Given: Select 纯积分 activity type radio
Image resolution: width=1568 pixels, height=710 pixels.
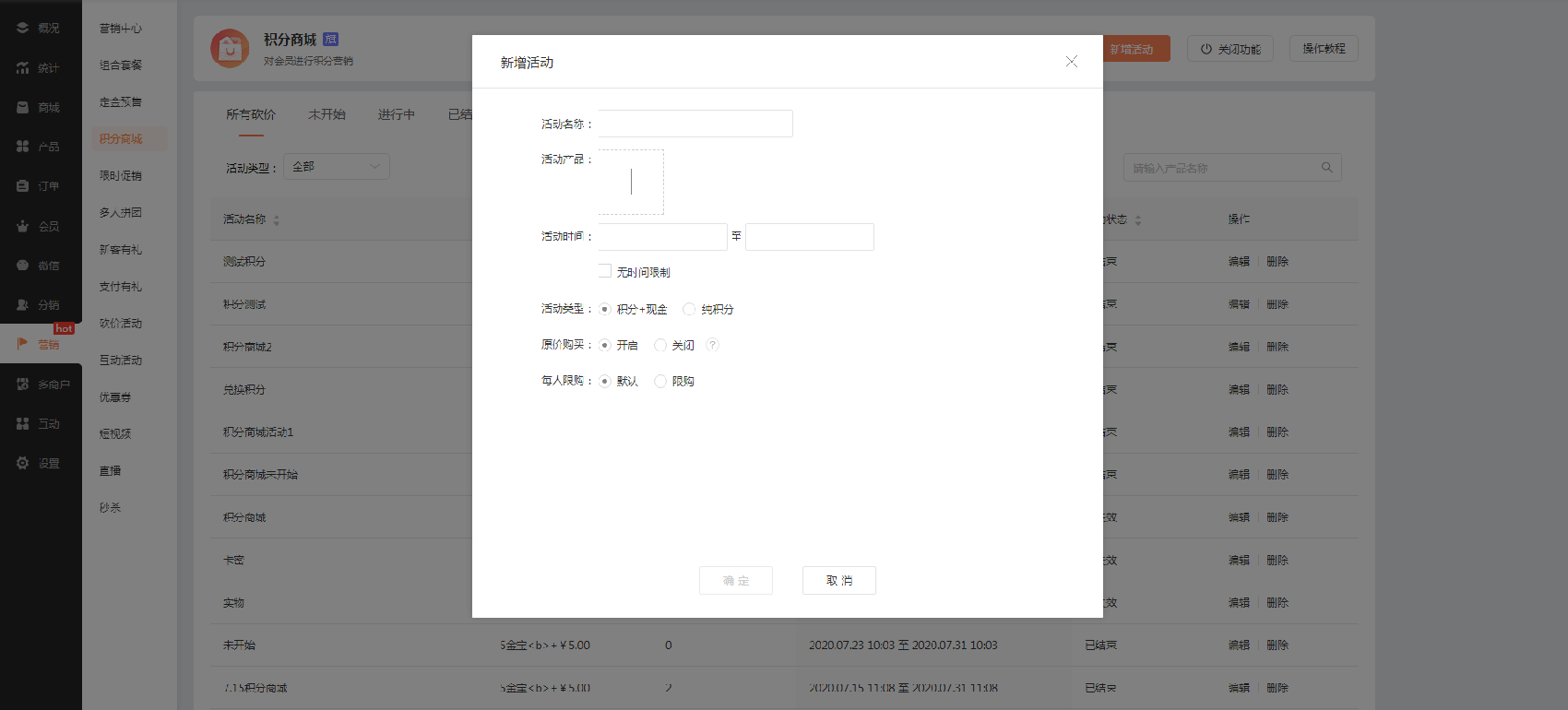Looking at the screenshot, I should coord(689,309).
